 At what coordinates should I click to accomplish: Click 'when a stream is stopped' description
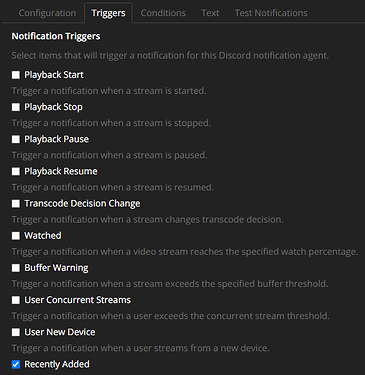pos(111,123)
